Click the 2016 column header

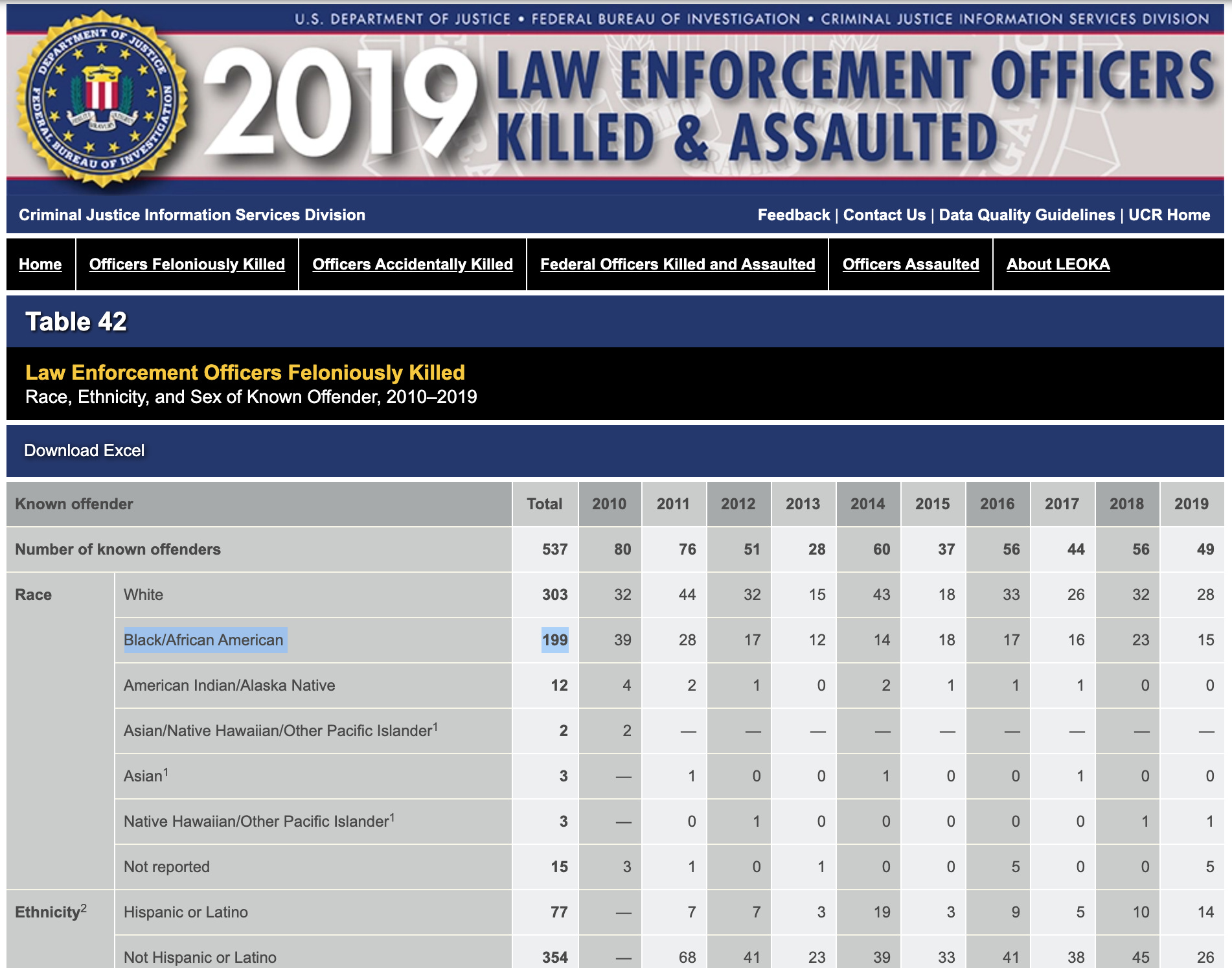pyautogui.click(x=997, y=504)
